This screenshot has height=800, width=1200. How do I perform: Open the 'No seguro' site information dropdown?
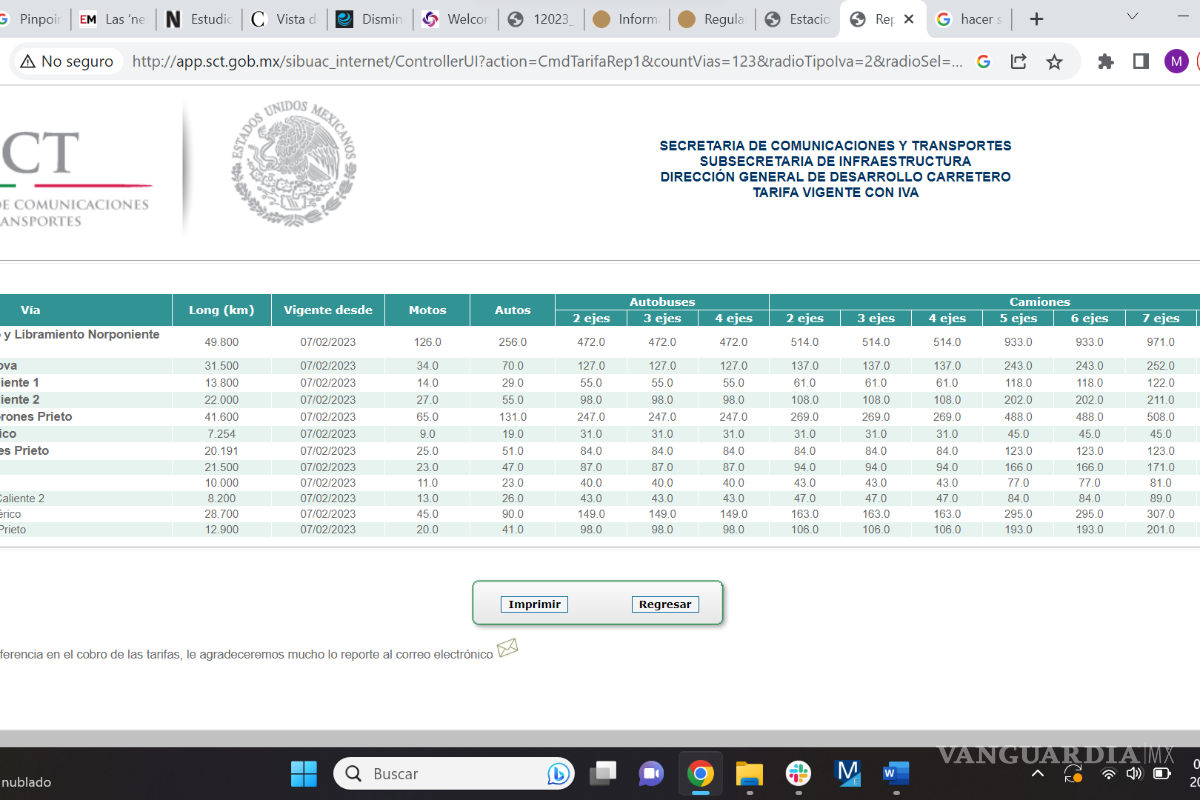(x=67, y=62)
